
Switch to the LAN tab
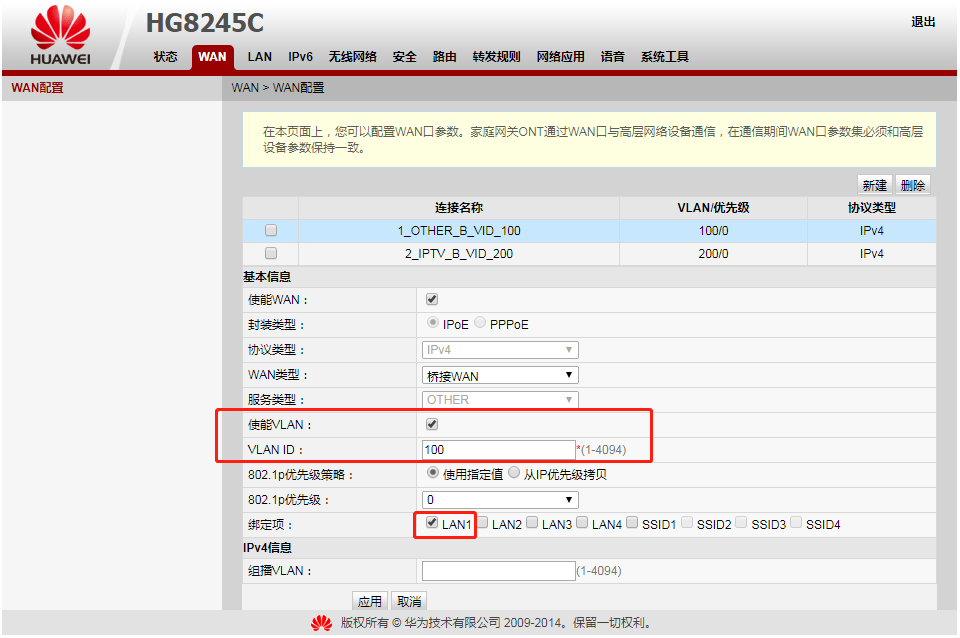coord(260,57)
